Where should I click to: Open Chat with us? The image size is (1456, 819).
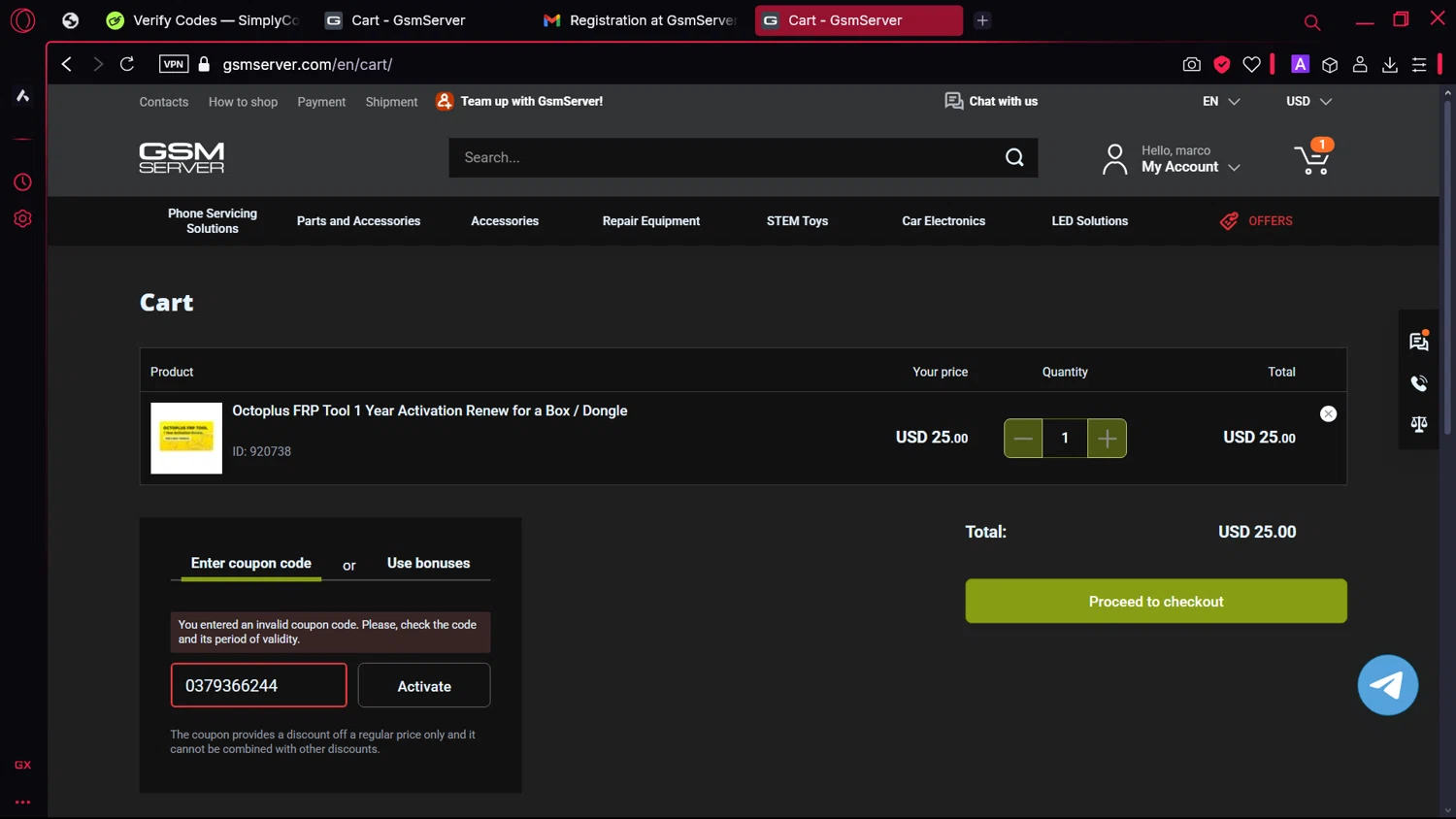[x=991, y=101]
